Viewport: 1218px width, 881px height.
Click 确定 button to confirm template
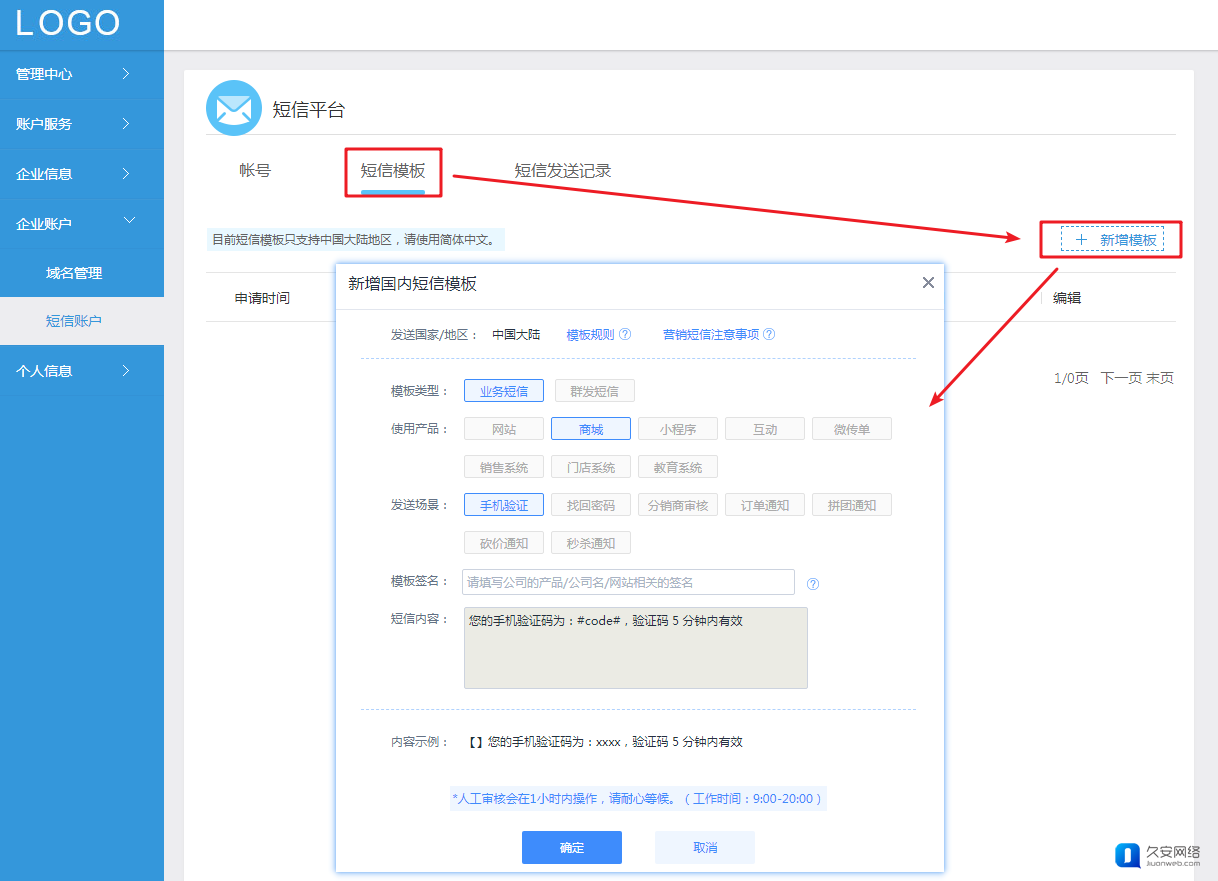[571, 847]
